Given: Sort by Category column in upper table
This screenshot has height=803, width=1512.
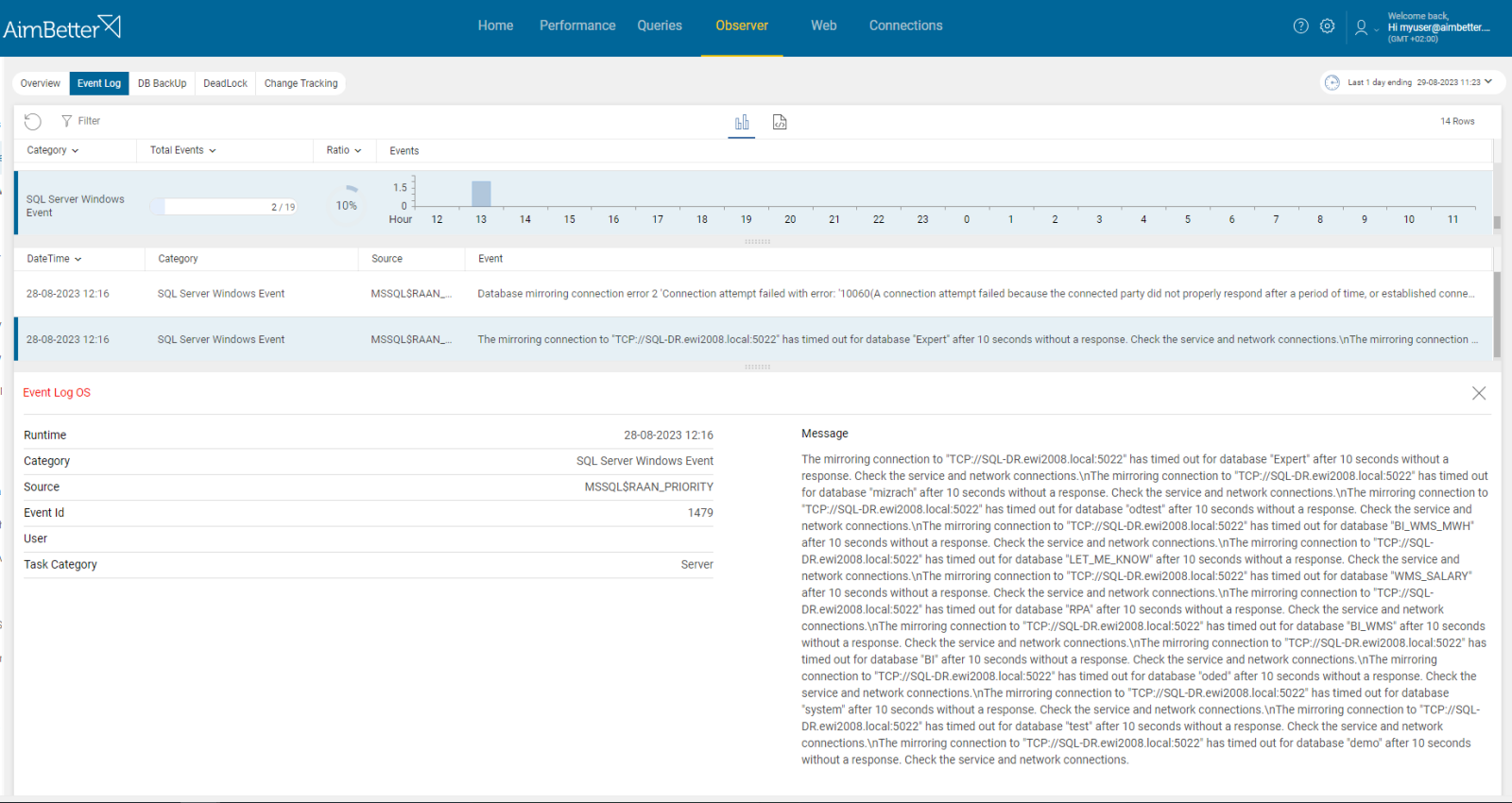Looking at the screenshot, I should [x=53, y=150].
